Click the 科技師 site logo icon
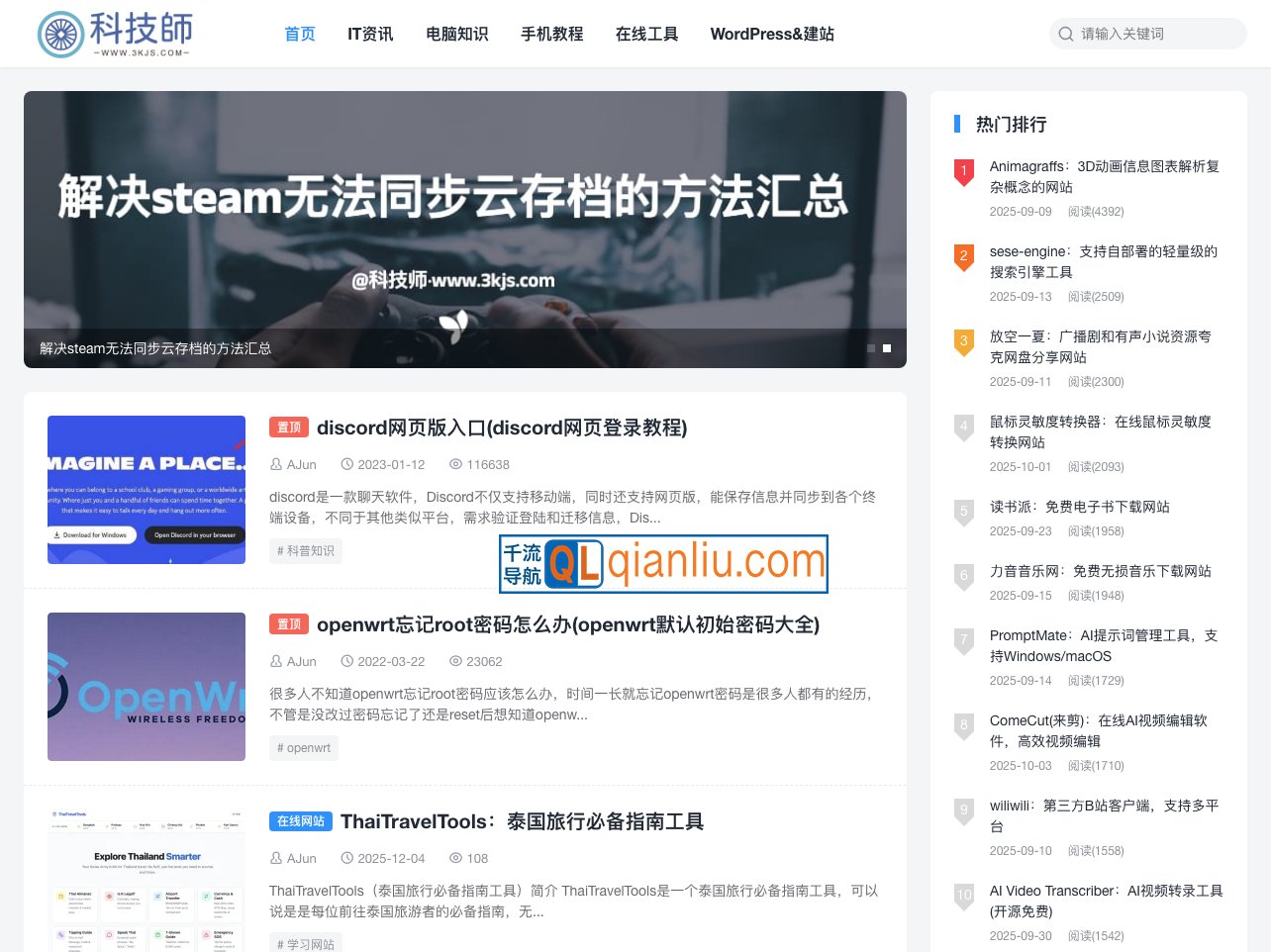 pyautogui.click(x=61, y=33)
